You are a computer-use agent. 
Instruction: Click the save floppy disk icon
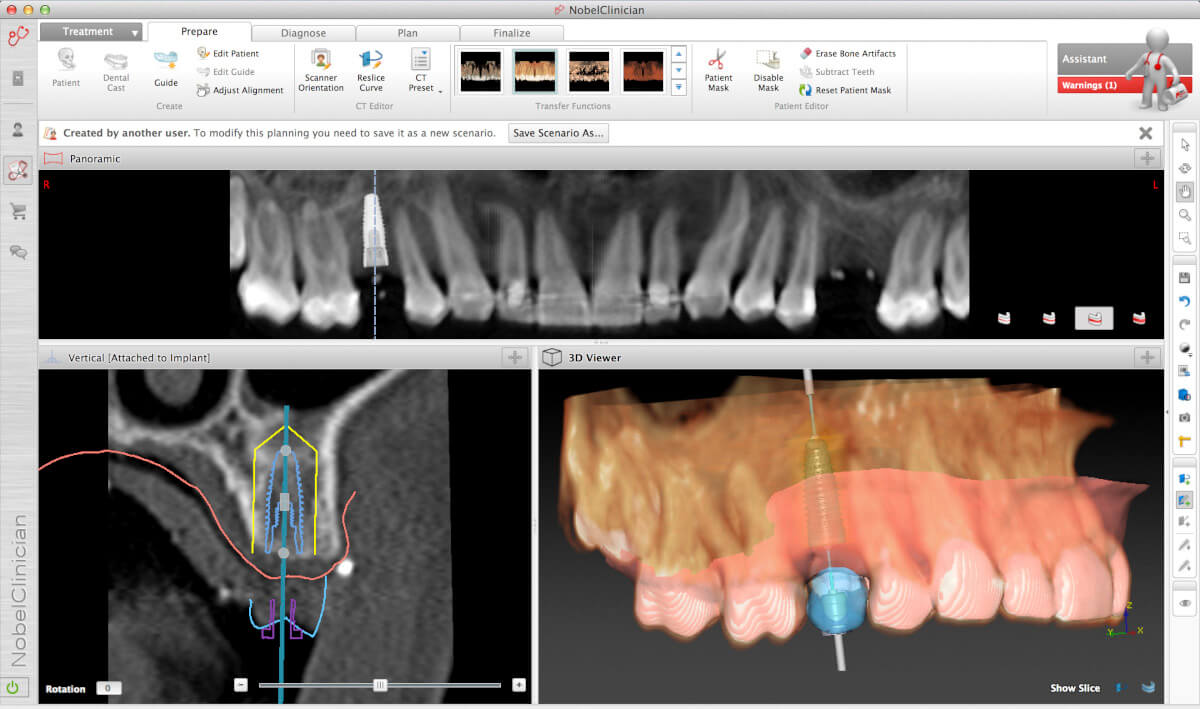pyautogui.click(x=1185, y=277)
